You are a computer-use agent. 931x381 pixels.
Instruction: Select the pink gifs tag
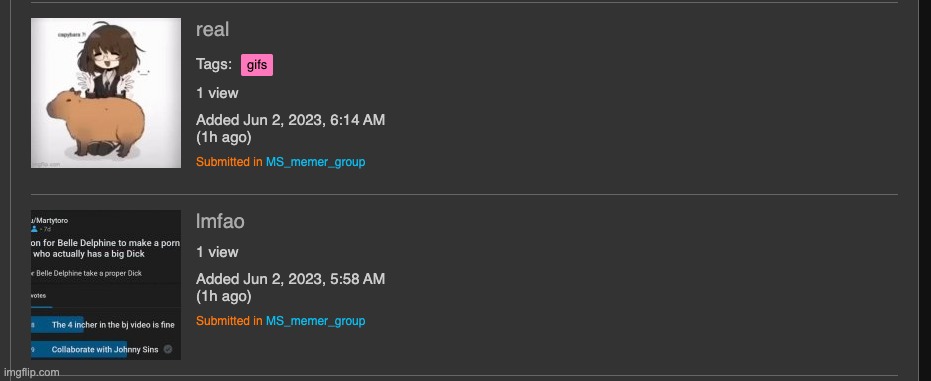256,65
